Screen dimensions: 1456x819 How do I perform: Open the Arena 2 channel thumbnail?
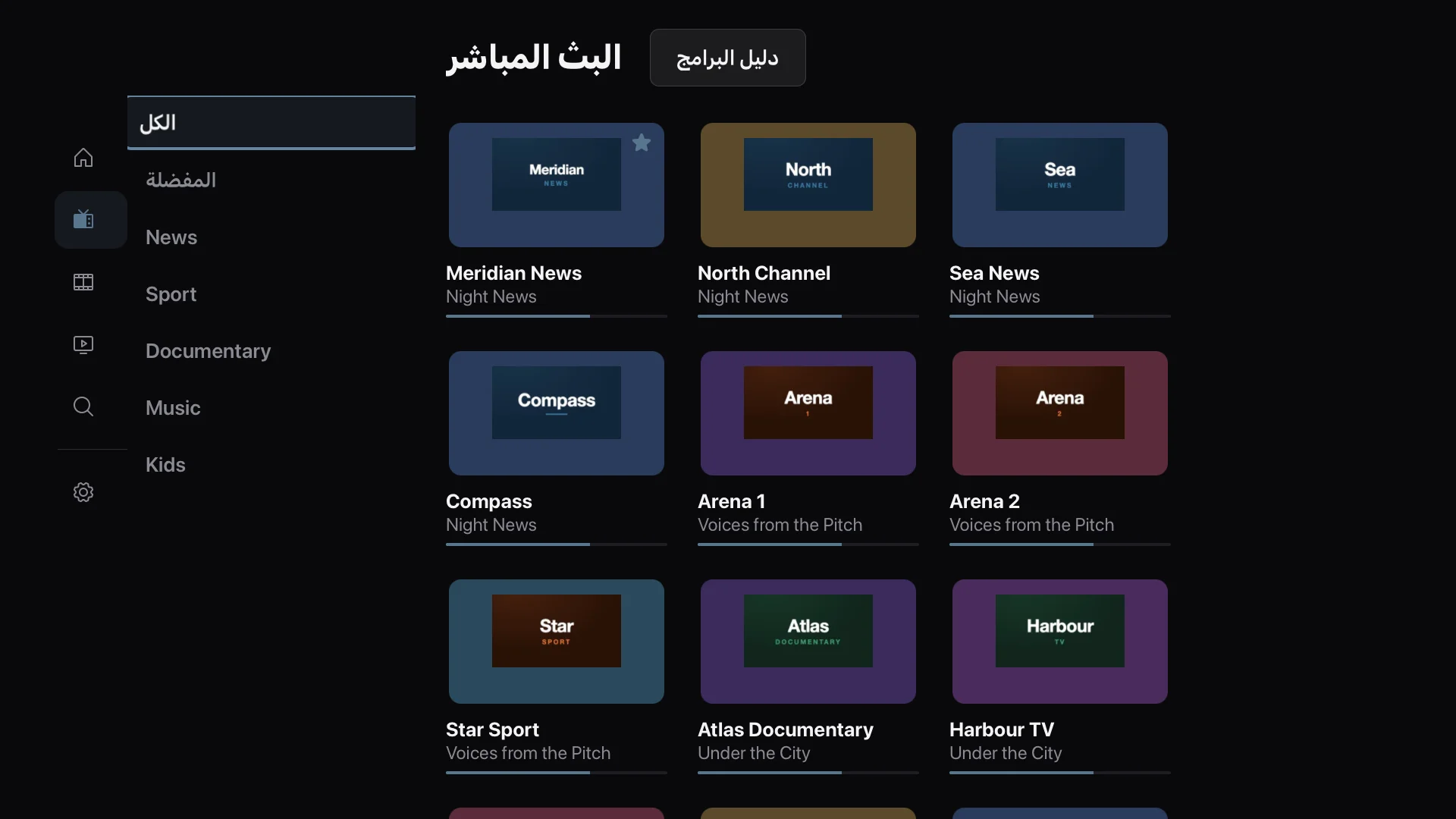(x=1060, y=413)
